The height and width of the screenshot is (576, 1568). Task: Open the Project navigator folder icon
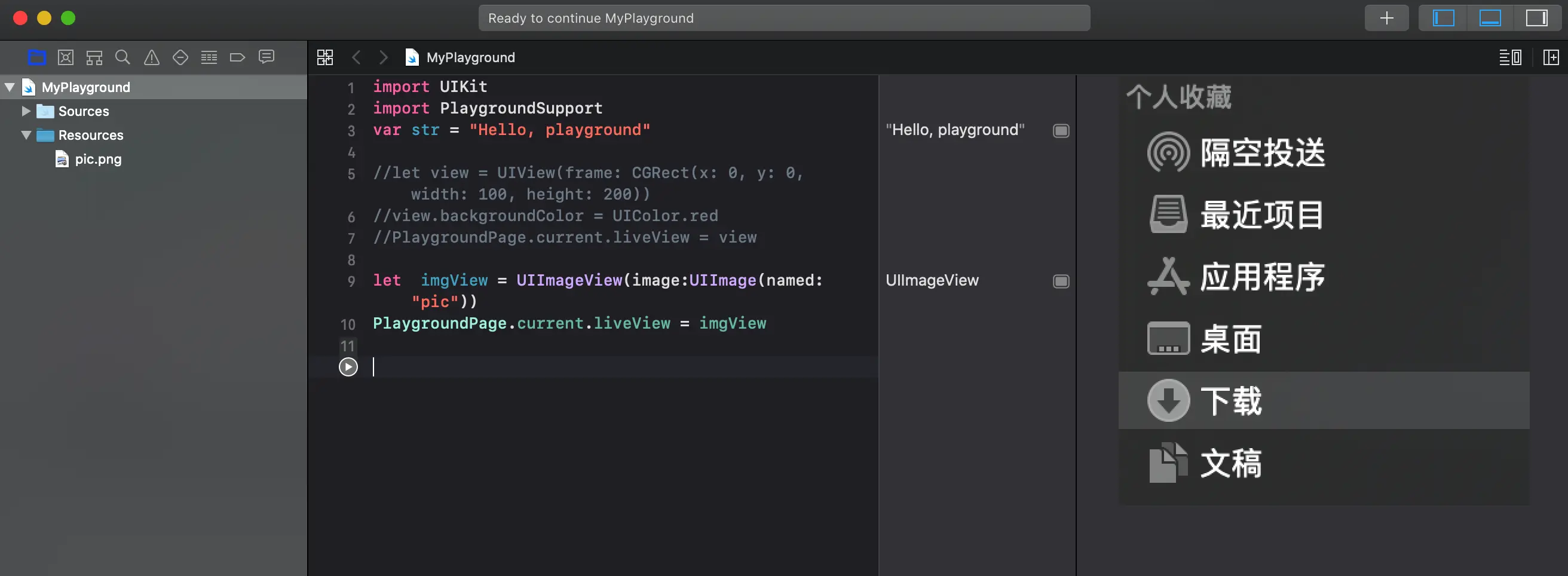pyautogui.click(x=37, y=58)
